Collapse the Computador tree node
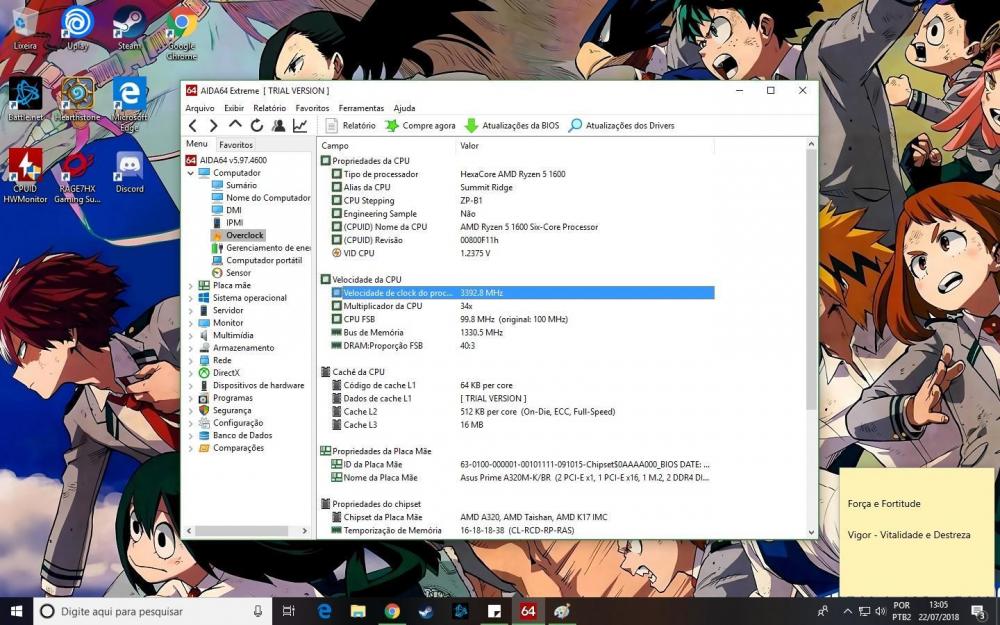This screenshot has height=625, width=1000. pos(191,173)
